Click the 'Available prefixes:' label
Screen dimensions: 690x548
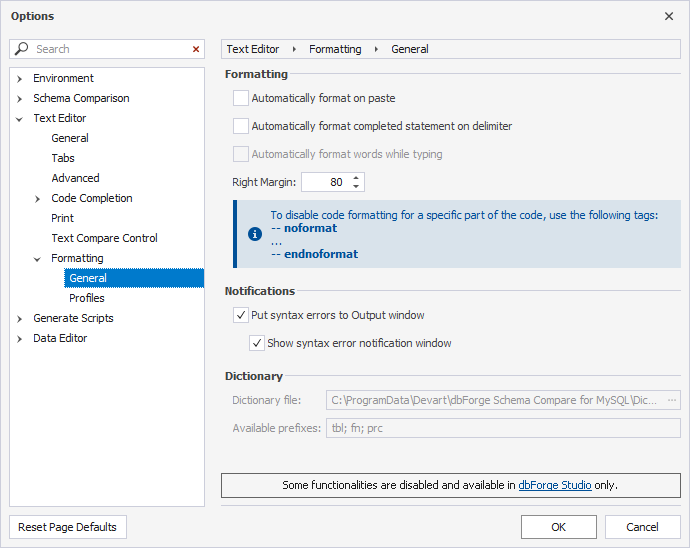pyautogui.click(x=277, y=428)
